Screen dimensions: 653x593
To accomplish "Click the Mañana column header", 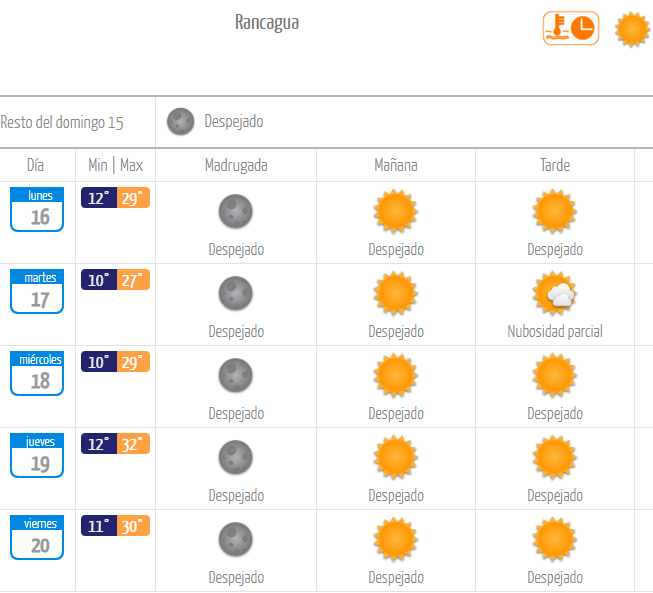I will click(x=396, y=165).
